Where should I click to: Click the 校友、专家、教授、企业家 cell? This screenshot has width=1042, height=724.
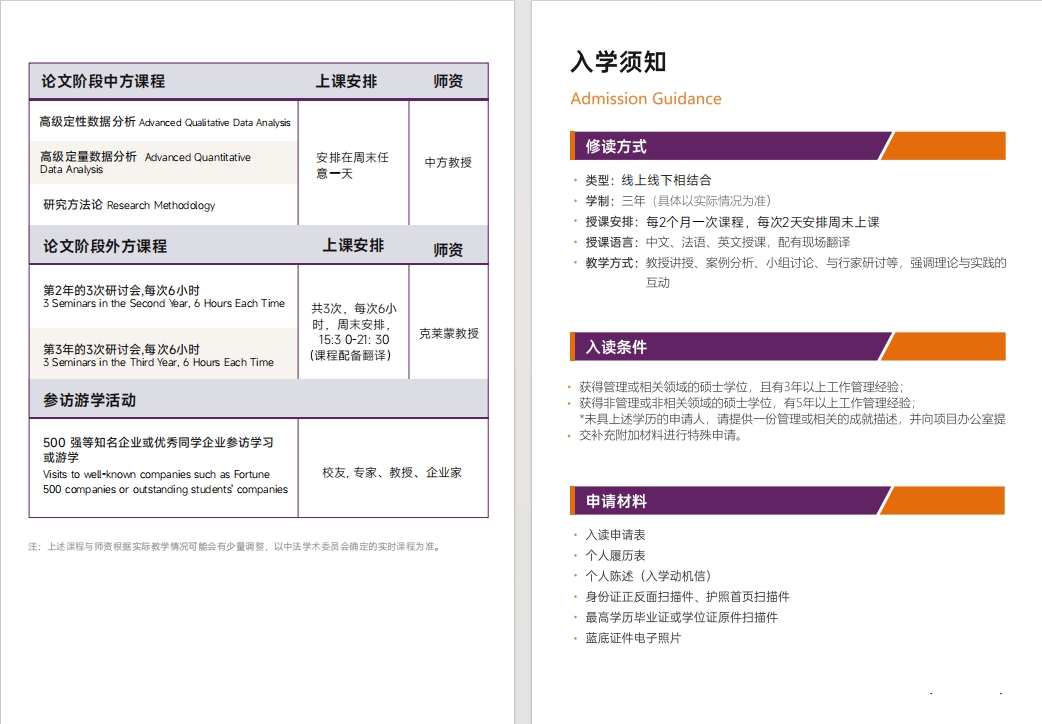click(392, 473)
